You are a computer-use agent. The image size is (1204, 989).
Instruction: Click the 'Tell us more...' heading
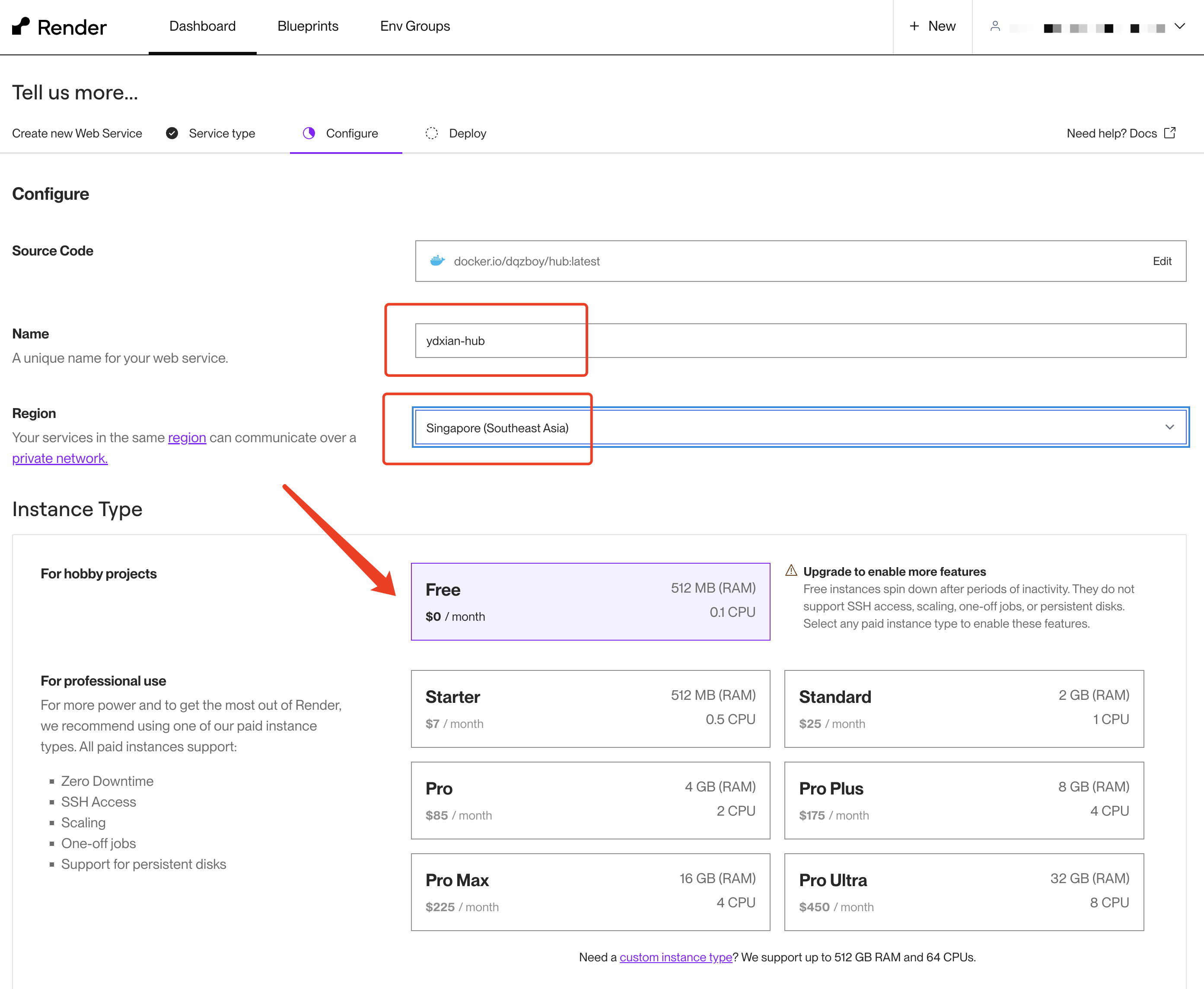[75, 93]
